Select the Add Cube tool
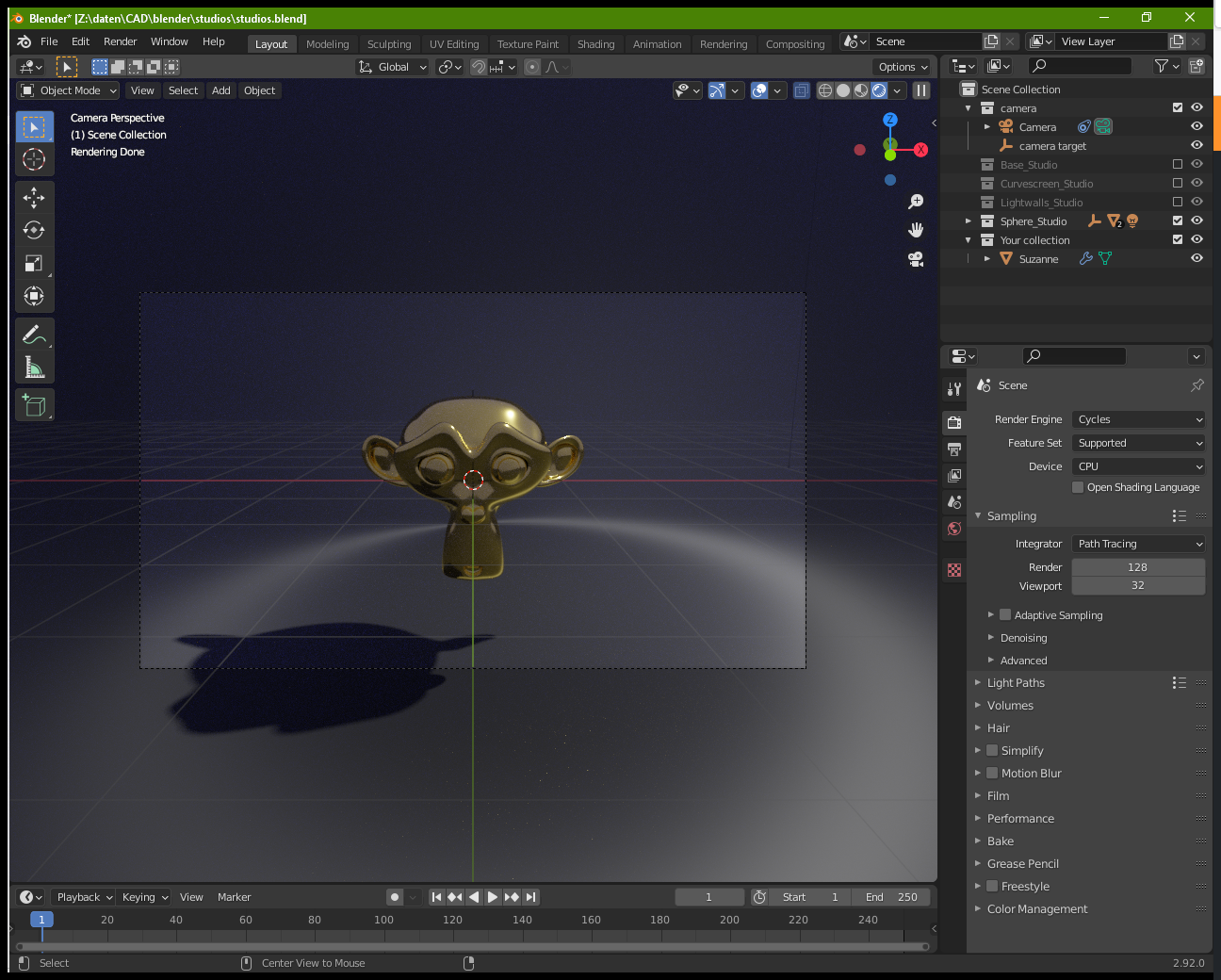 (34, 405)
